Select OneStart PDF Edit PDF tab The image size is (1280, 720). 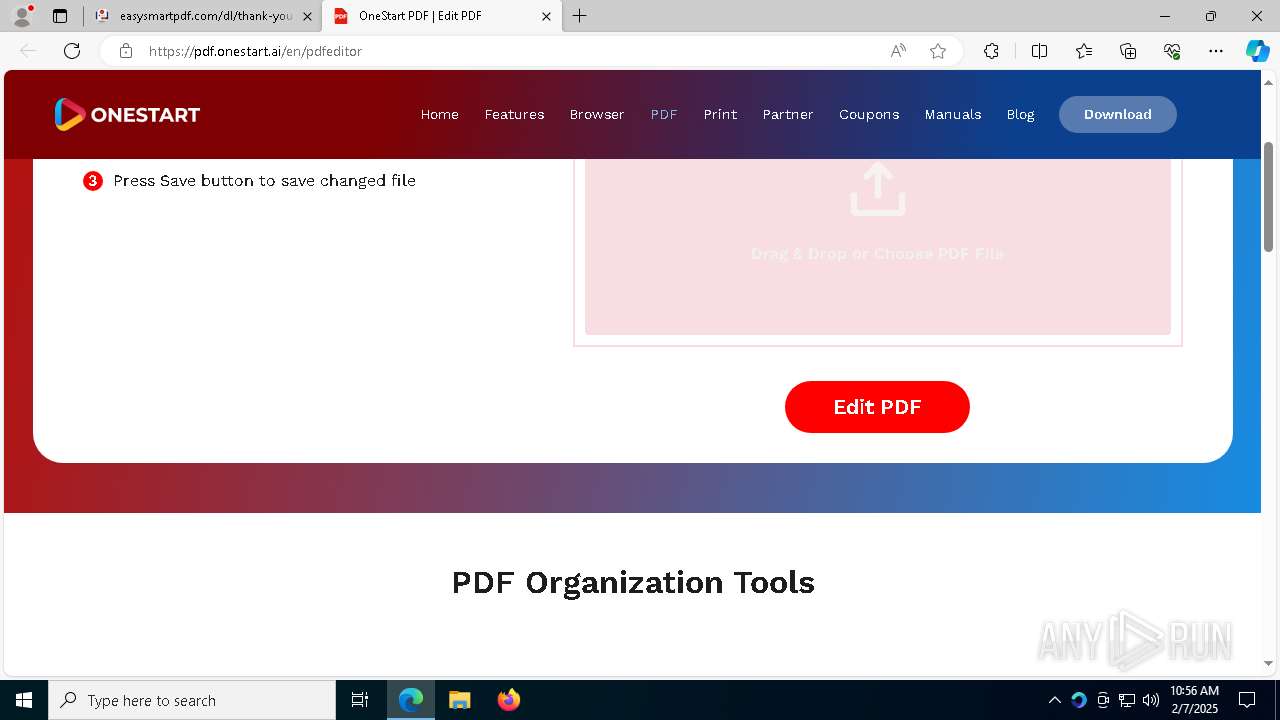pos(440,16)
